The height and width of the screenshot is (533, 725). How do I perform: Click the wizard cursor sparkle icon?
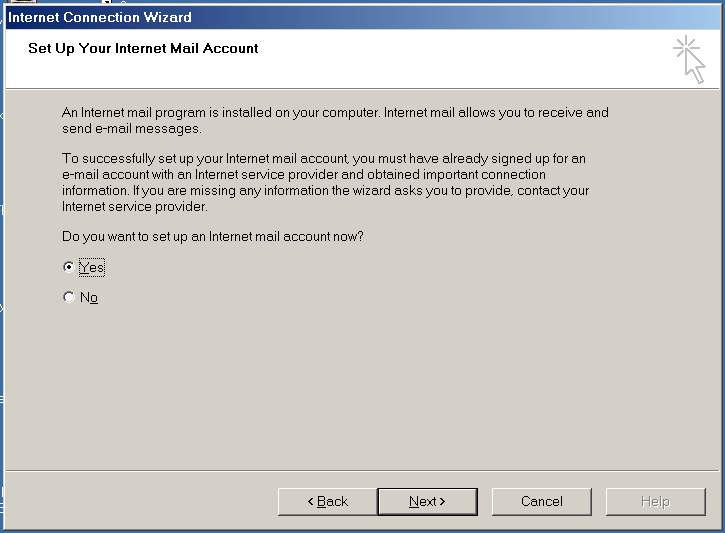pyautogui.click(x=689, y=59)
